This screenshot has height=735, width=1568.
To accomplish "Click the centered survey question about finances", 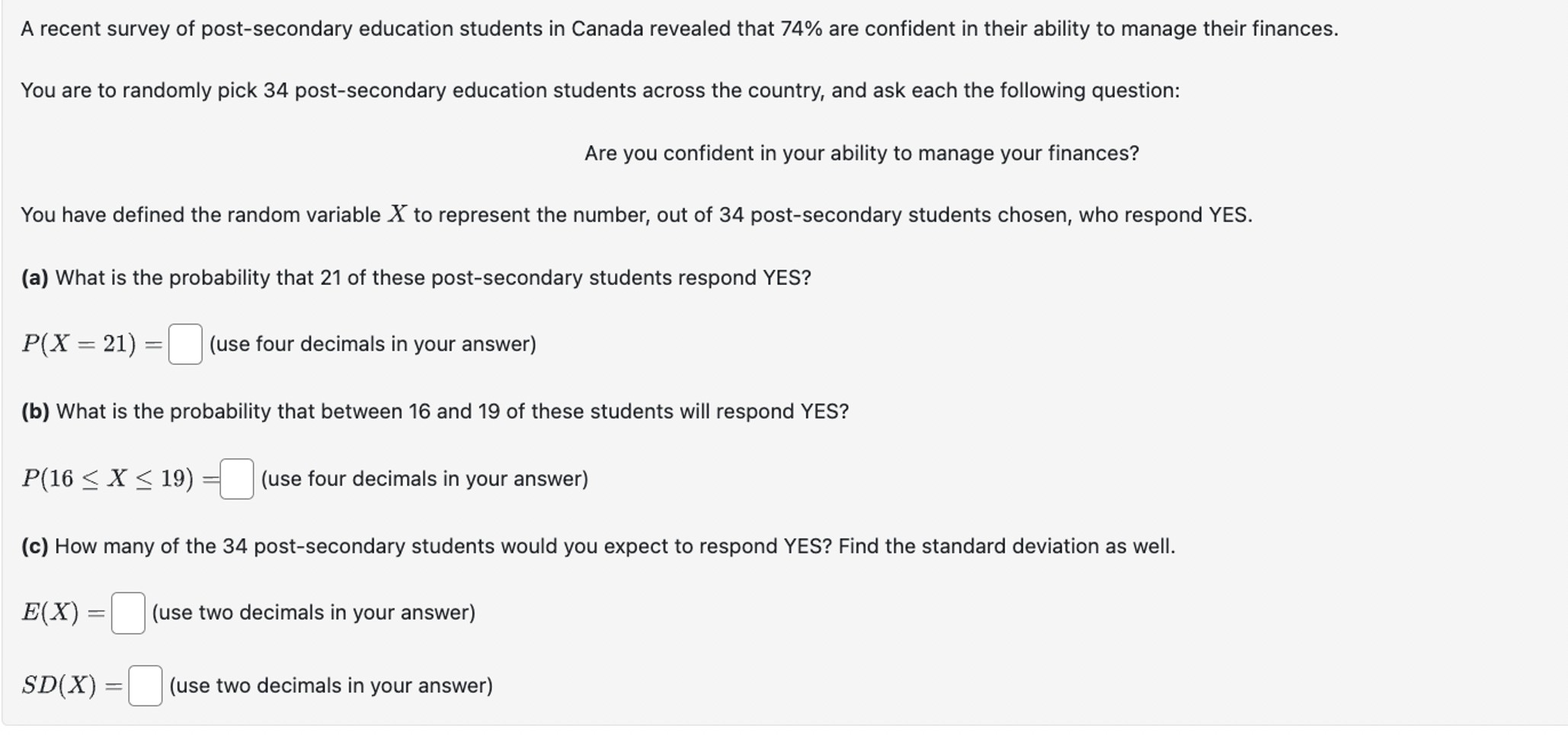I will coord(861,154).
